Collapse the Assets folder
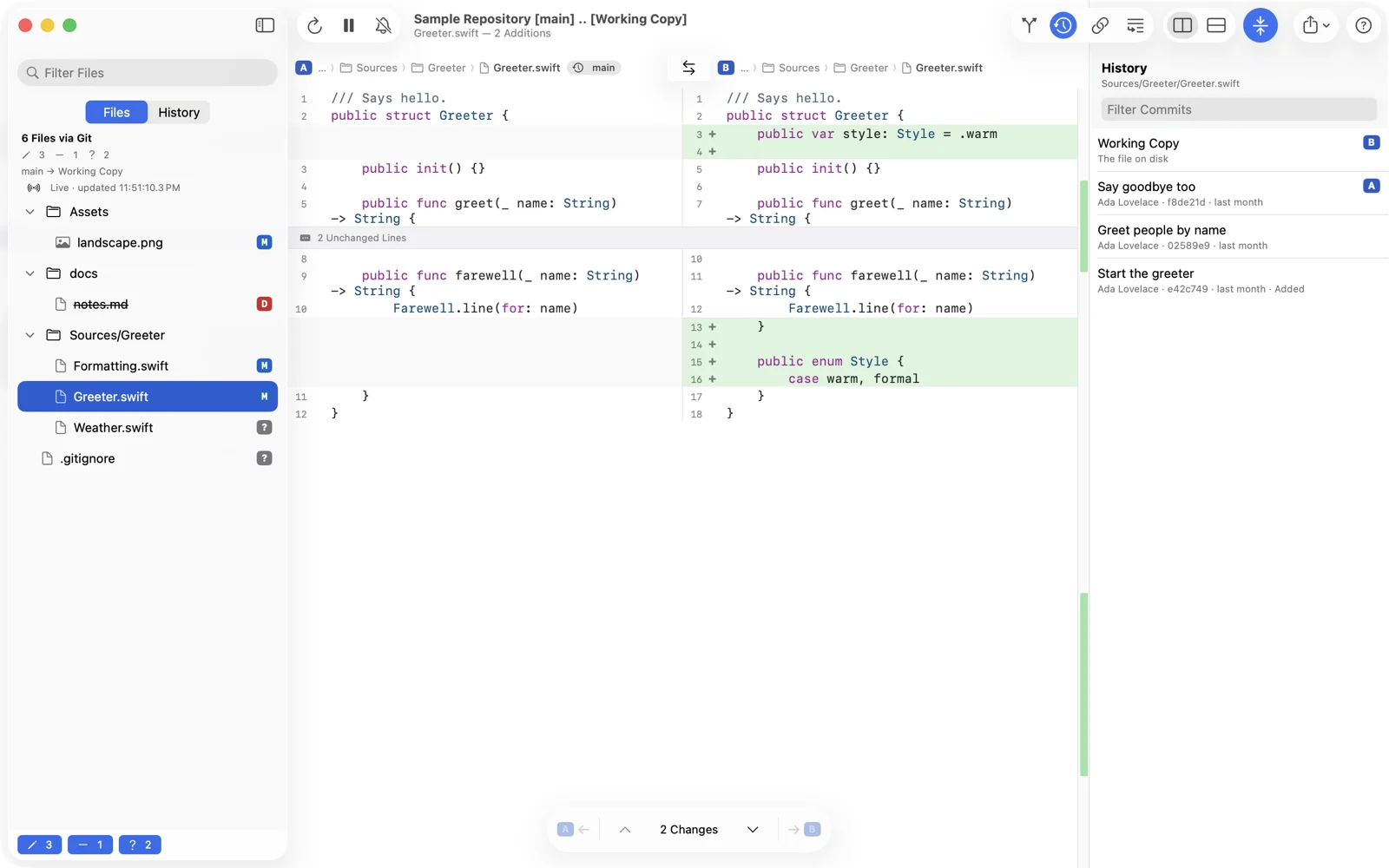The image size is (1389, 868). pyautogui.click(x=30, y=212)
